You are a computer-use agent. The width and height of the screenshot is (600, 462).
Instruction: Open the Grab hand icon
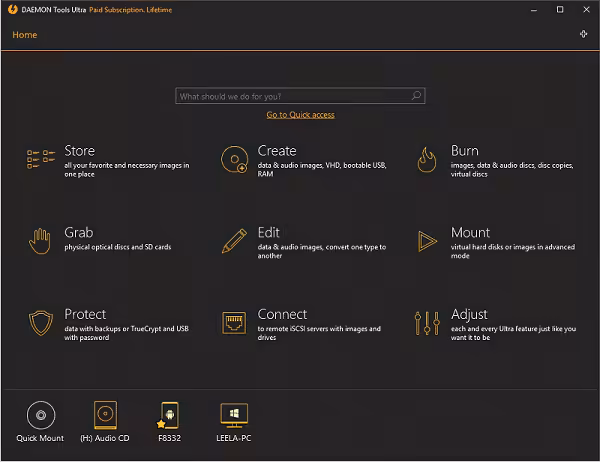click(x=40, y=240)
